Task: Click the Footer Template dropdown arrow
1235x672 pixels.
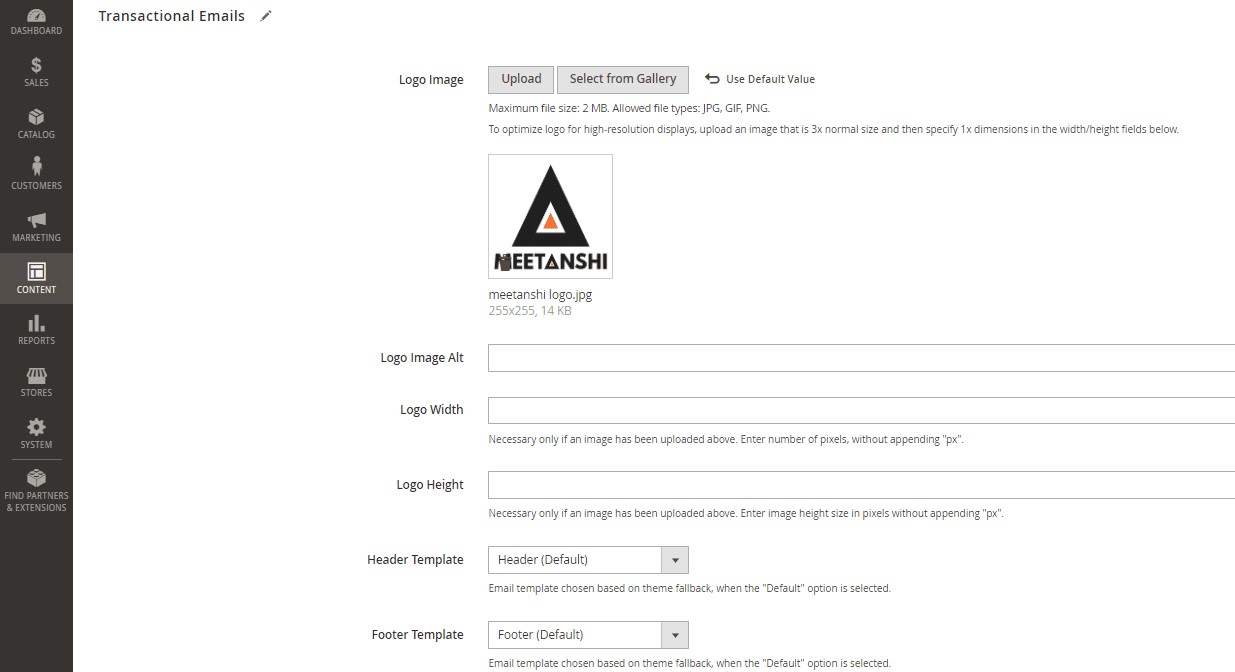Action: point(675,635)
